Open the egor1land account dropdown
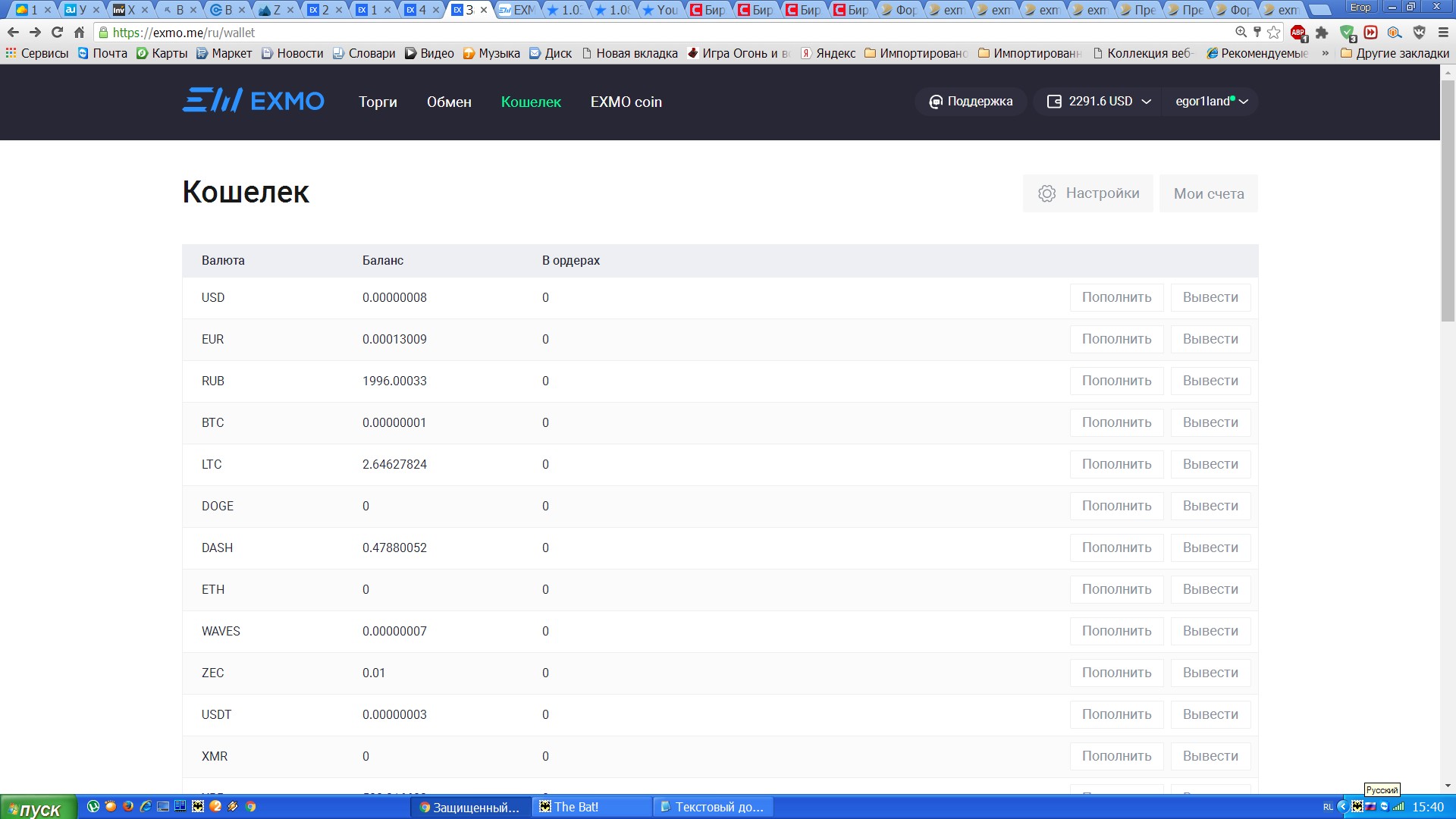1456x819 pixels. [1211, 102]
